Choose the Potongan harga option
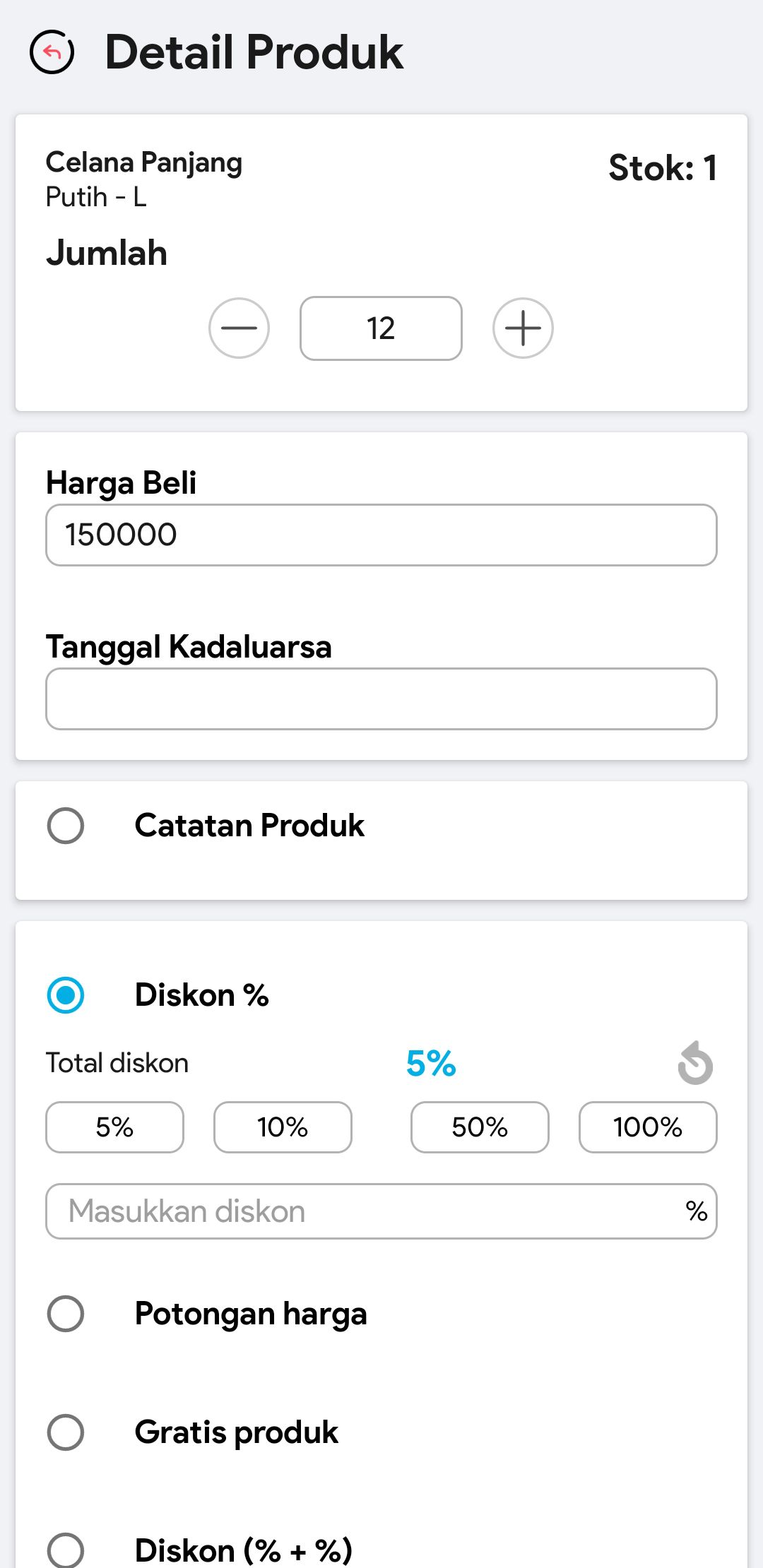763x1568 pixels. click(x=66, y=1314)
